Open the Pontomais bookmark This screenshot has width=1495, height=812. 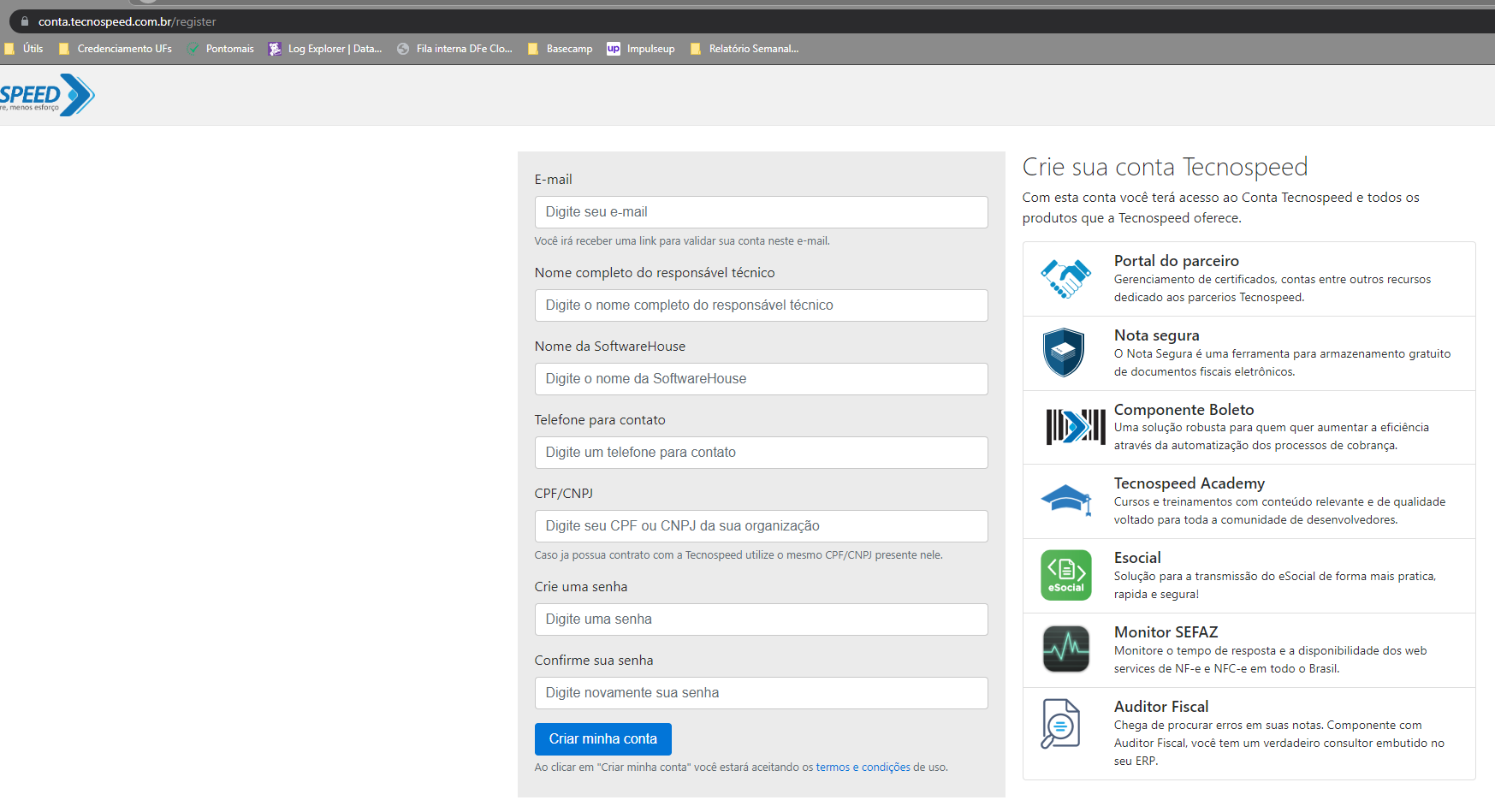pyautogui.click(x=221, y=49)
